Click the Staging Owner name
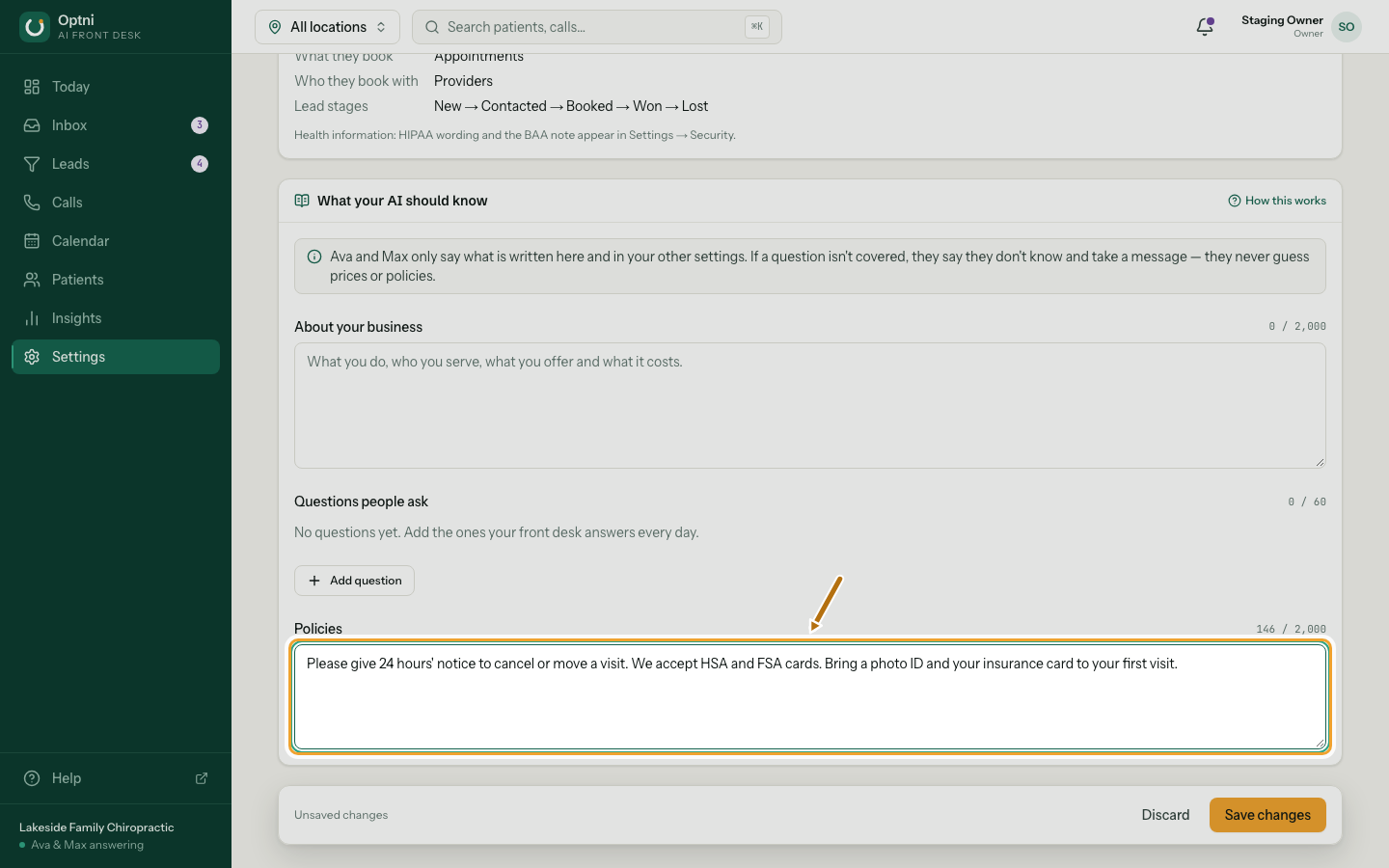1389x868 pixels. (1282, 20)
